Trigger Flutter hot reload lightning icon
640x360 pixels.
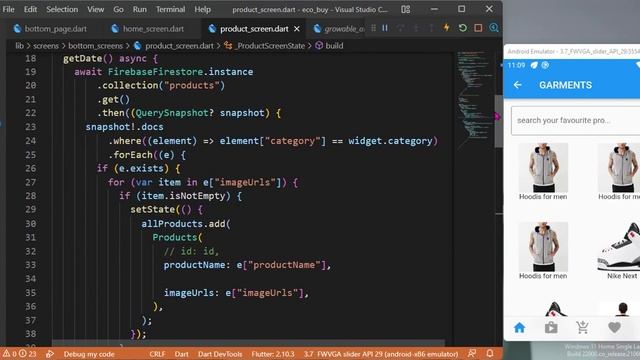447,27
